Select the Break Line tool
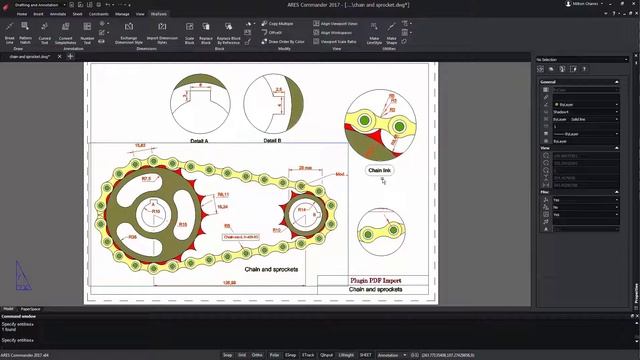 click(x=10, y=33)
